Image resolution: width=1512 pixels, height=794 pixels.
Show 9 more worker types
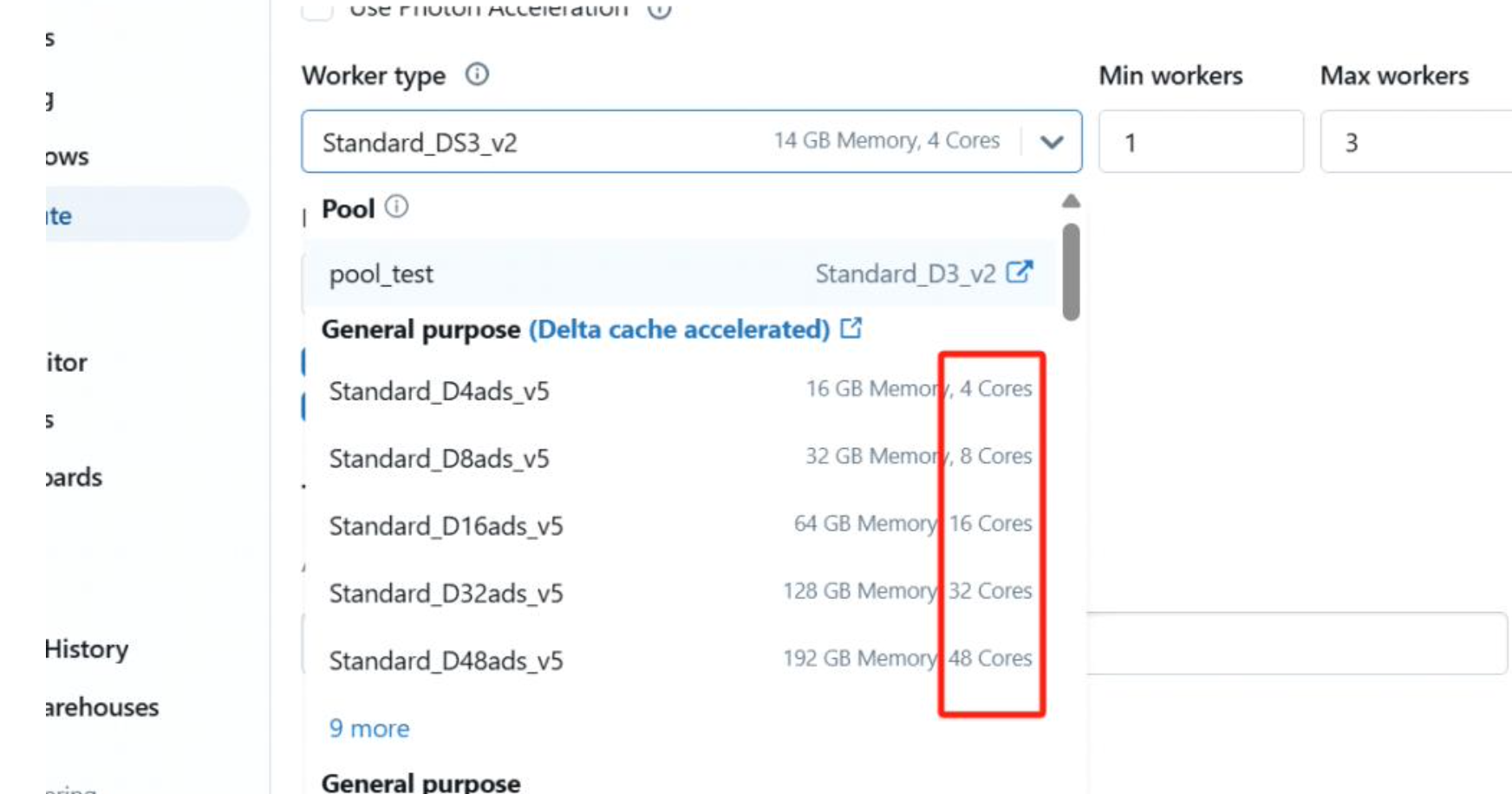click(x=368, y=728)
